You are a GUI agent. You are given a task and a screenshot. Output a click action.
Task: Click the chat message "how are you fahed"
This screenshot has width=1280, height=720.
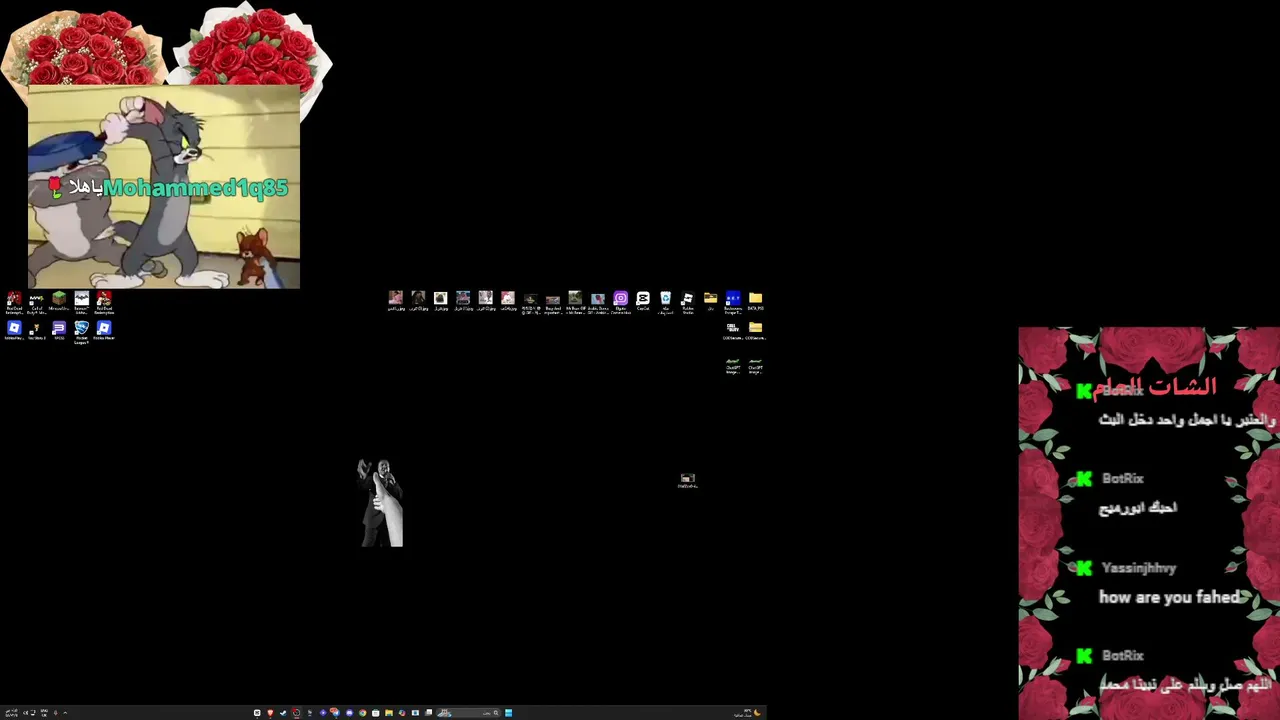pyautogui.click(x=1170, y=597)
